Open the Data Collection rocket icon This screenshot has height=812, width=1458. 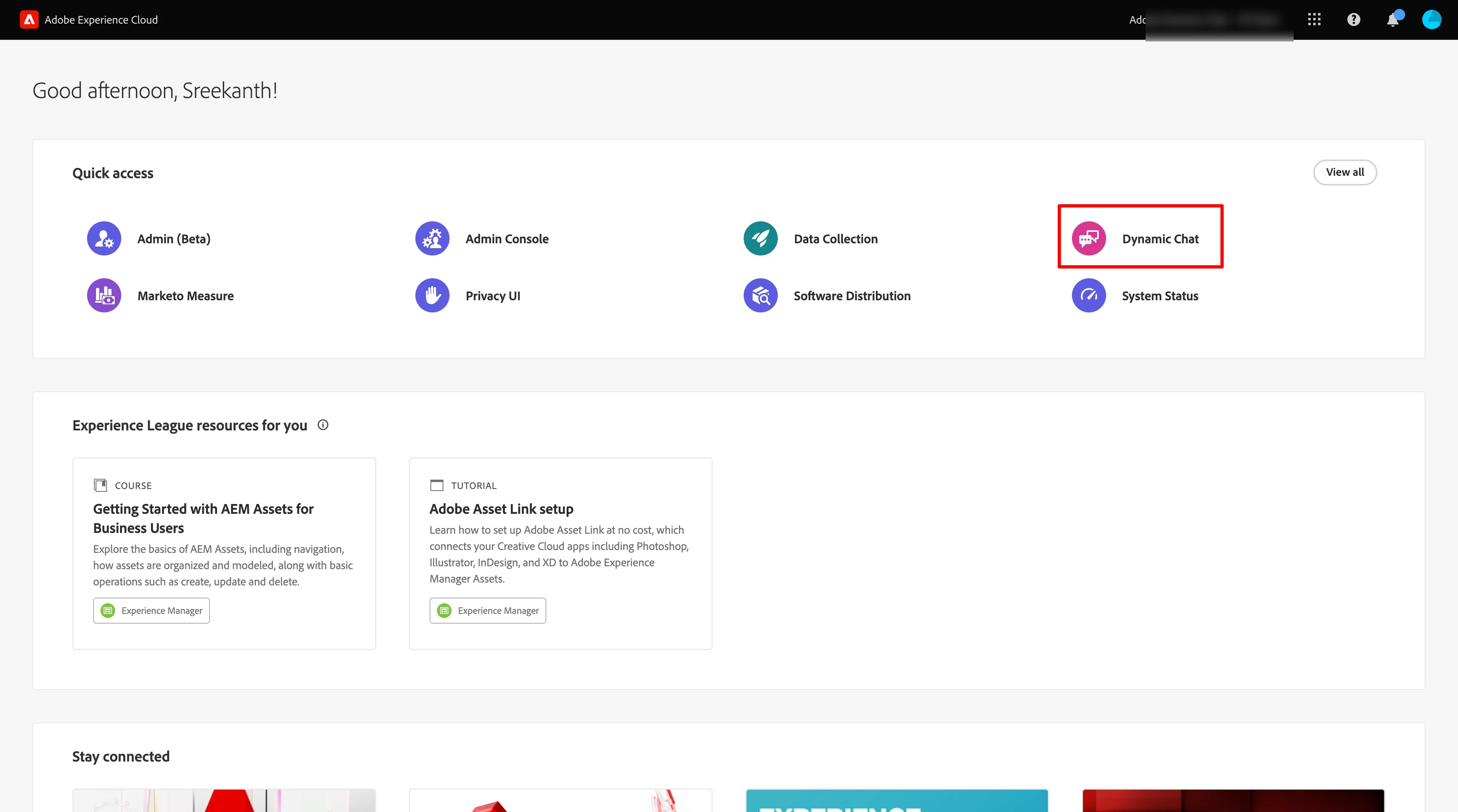coord(760,238)
